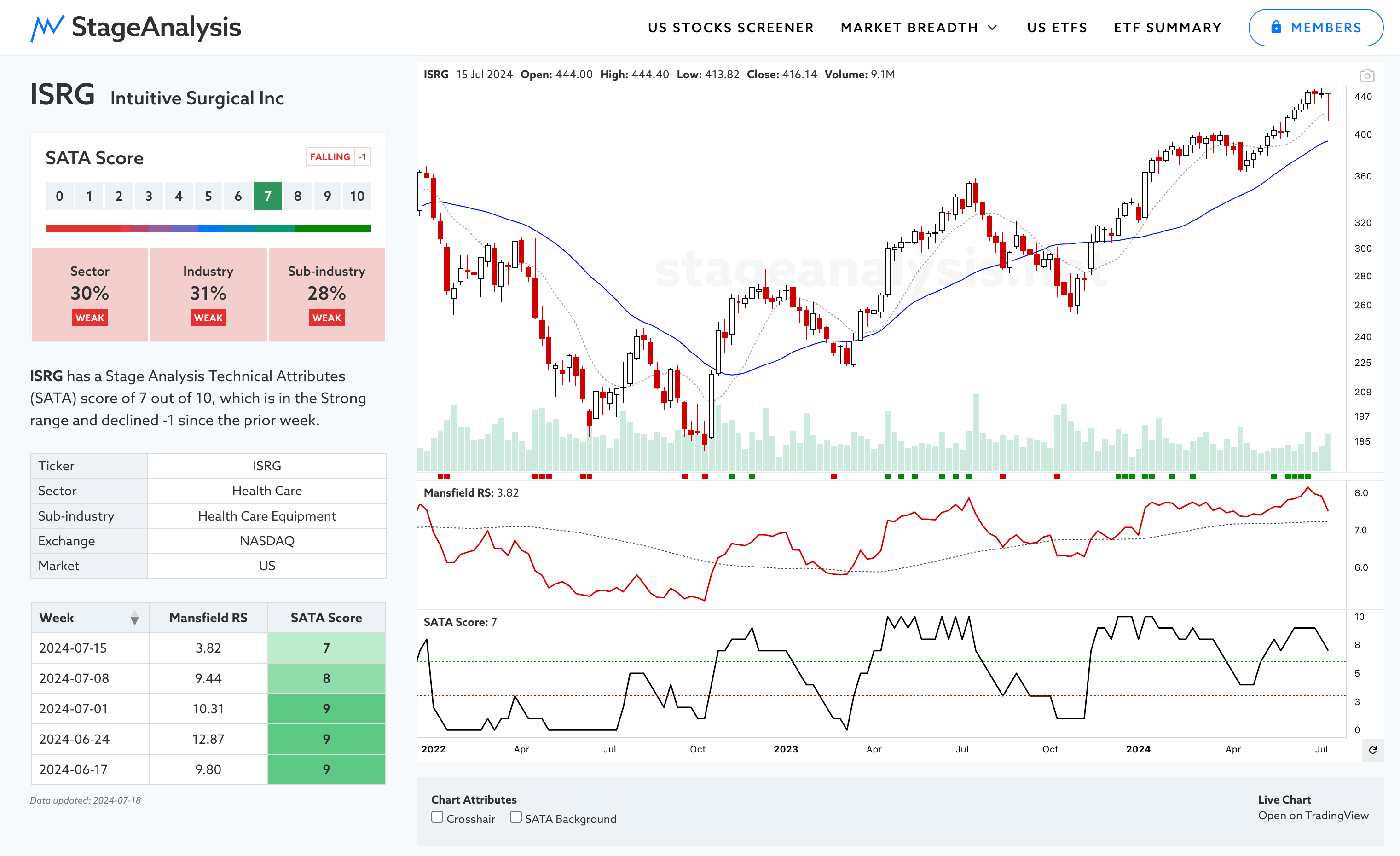Select the Sub-industry 28% weak card
The width and height of the screenshot is (1400, 856).
pos(327,294)
